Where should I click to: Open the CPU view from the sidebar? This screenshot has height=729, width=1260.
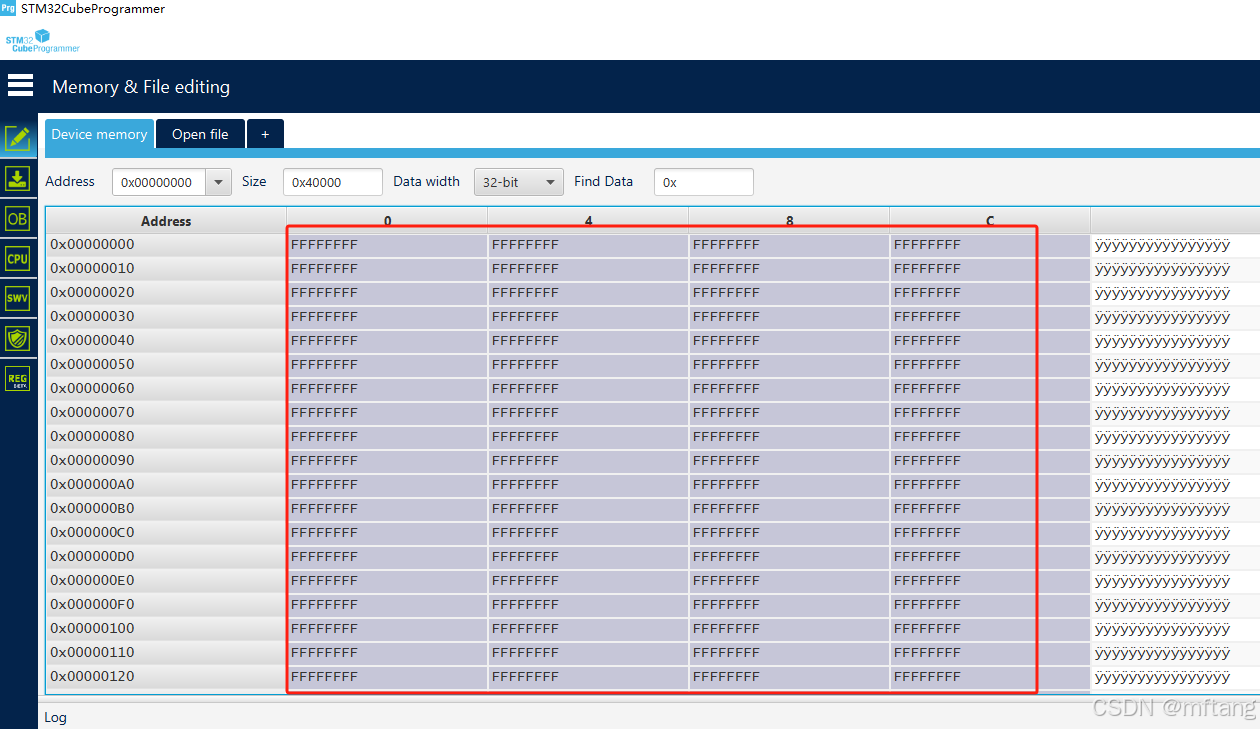pos(17,258)
